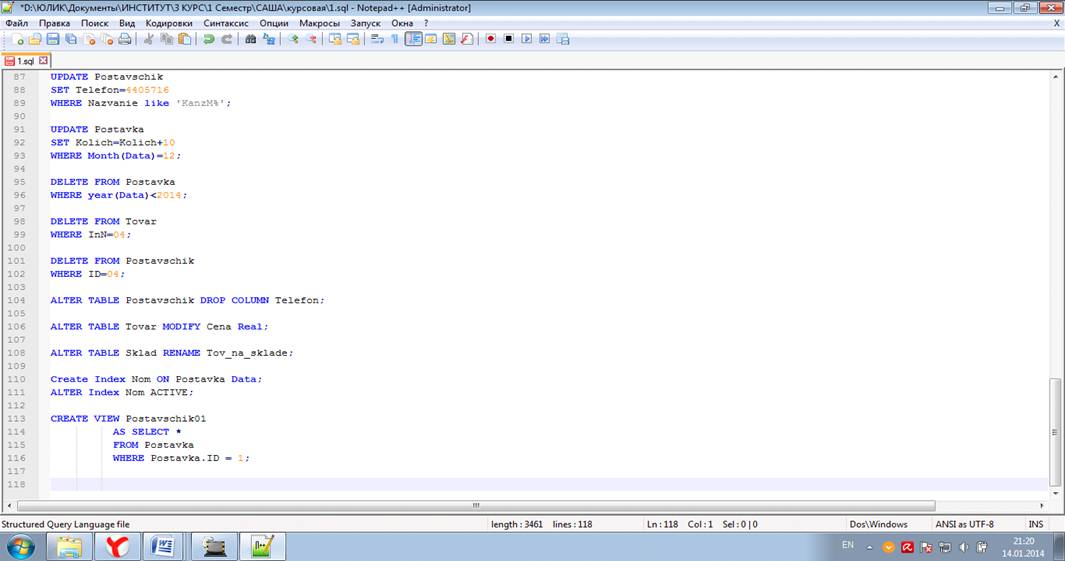Open the Кодировки menu
Viewport: 1065px width, 561px height.
tap(169, 22)
